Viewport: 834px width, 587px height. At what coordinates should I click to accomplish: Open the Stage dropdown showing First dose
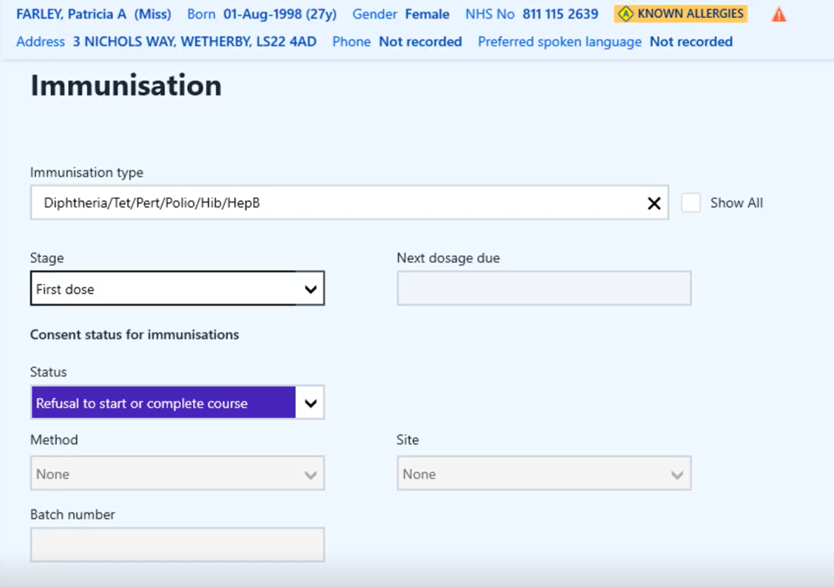pyautogui.click(x=177, y=289)
